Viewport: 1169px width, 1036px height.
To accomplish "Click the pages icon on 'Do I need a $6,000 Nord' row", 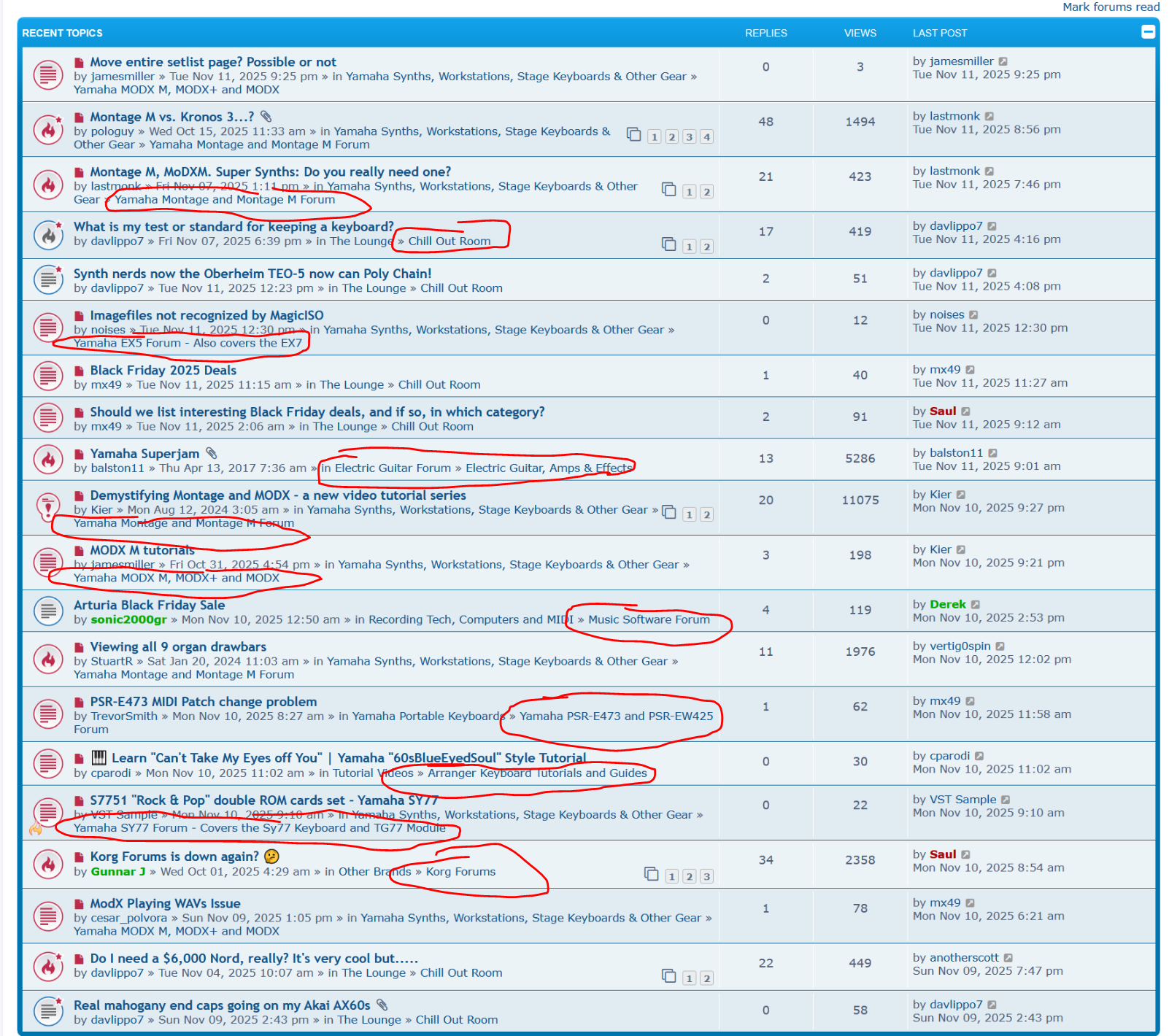I will (x=668, y=976).
